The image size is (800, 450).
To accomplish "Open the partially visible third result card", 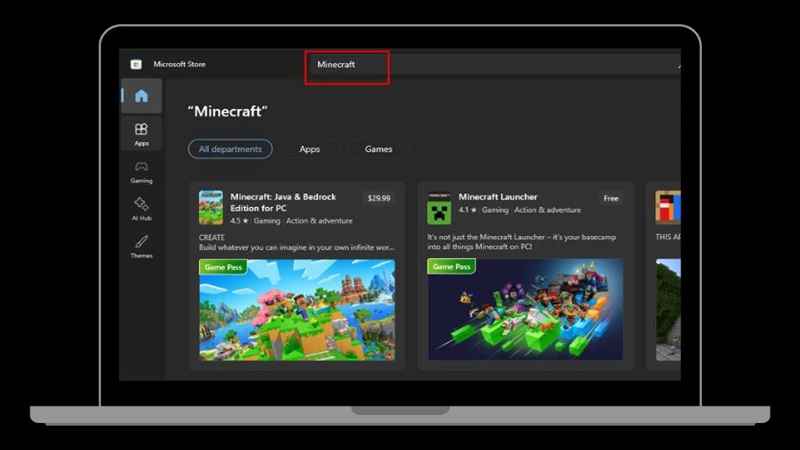I will coord(667,280).
